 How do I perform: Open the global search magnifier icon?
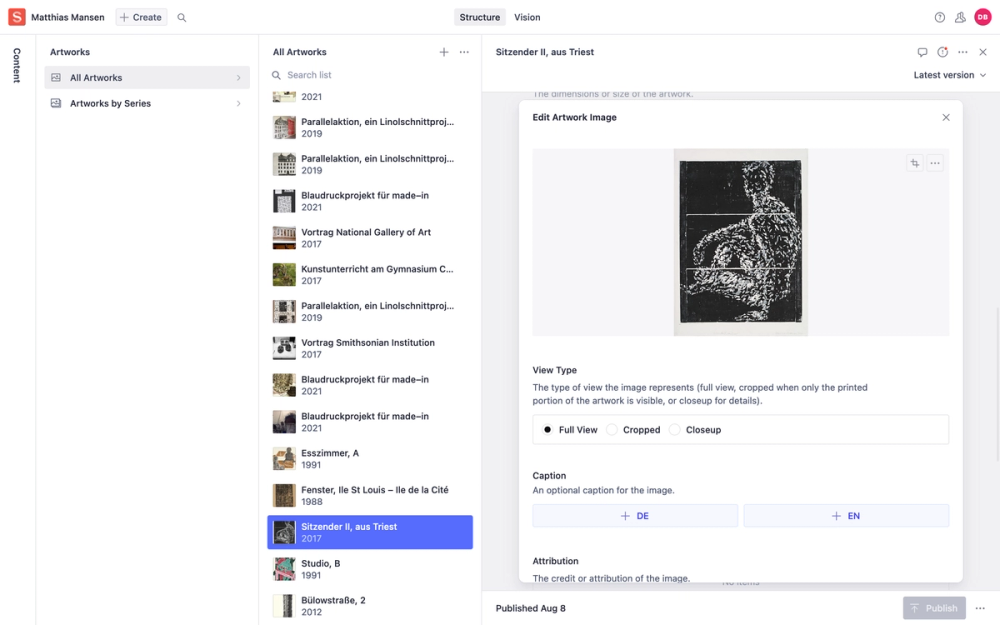tap(182, 18)
